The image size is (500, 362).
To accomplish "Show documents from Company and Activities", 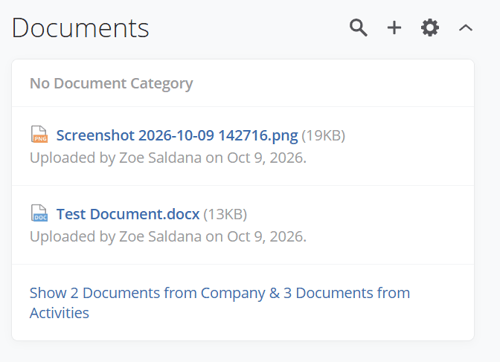I will 220,303.
